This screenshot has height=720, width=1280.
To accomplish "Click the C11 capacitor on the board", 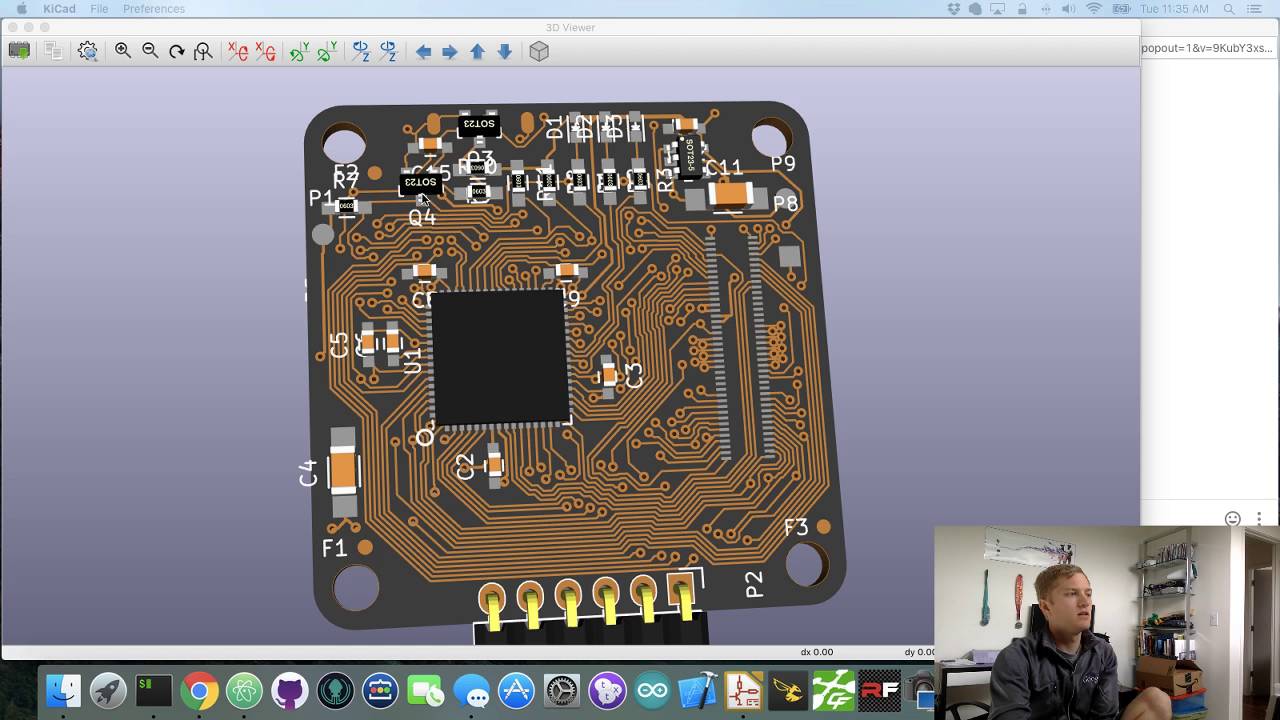I will click(731, 195).
